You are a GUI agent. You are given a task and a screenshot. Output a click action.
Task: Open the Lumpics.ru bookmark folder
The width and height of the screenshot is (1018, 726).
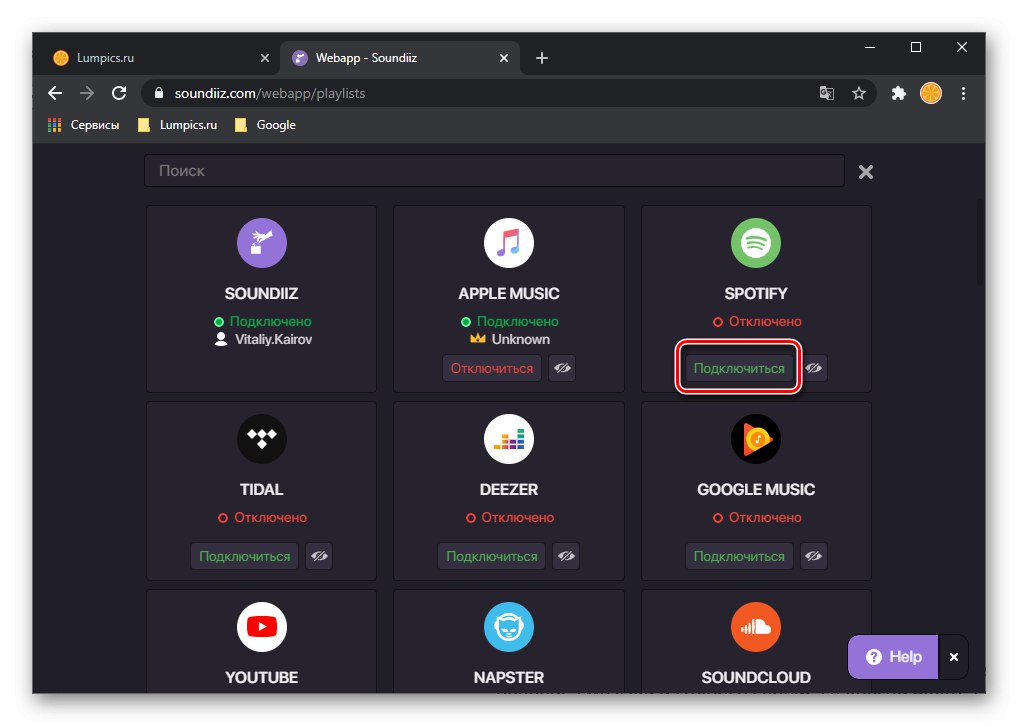coord(177,125)
